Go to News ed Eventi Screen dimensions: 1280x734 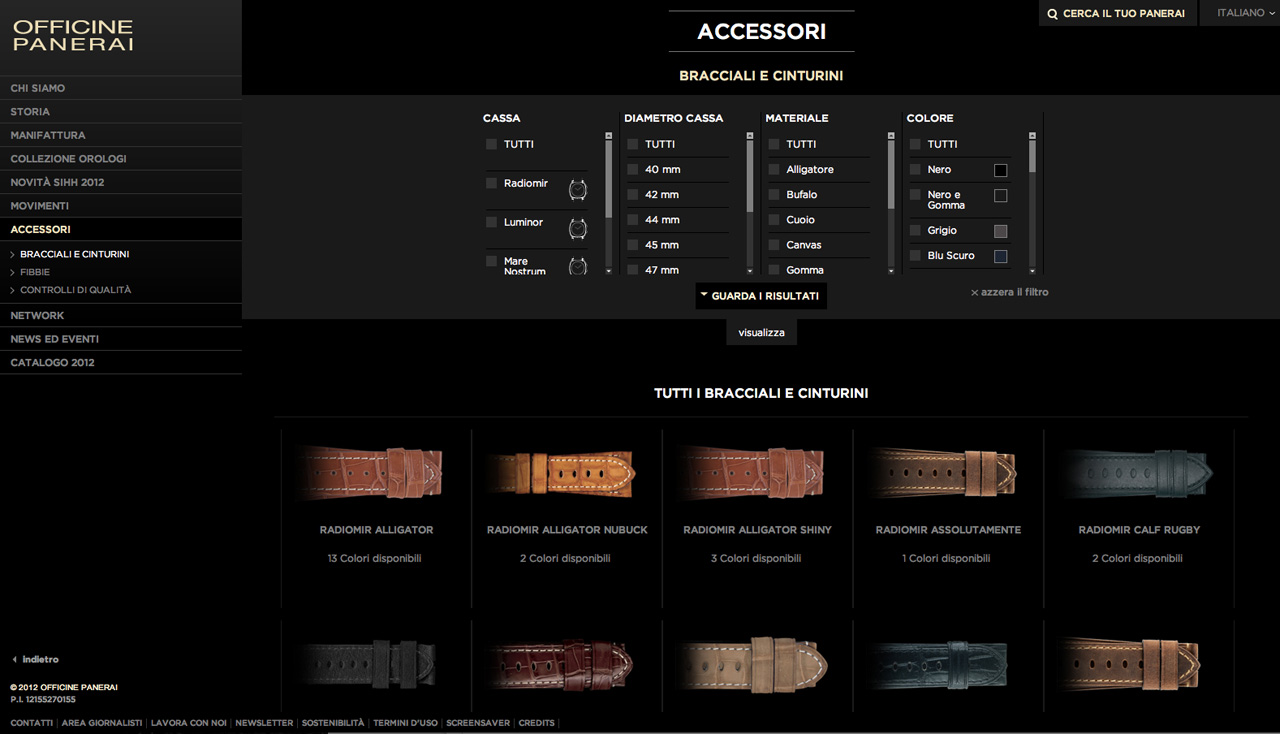(121, 339)
